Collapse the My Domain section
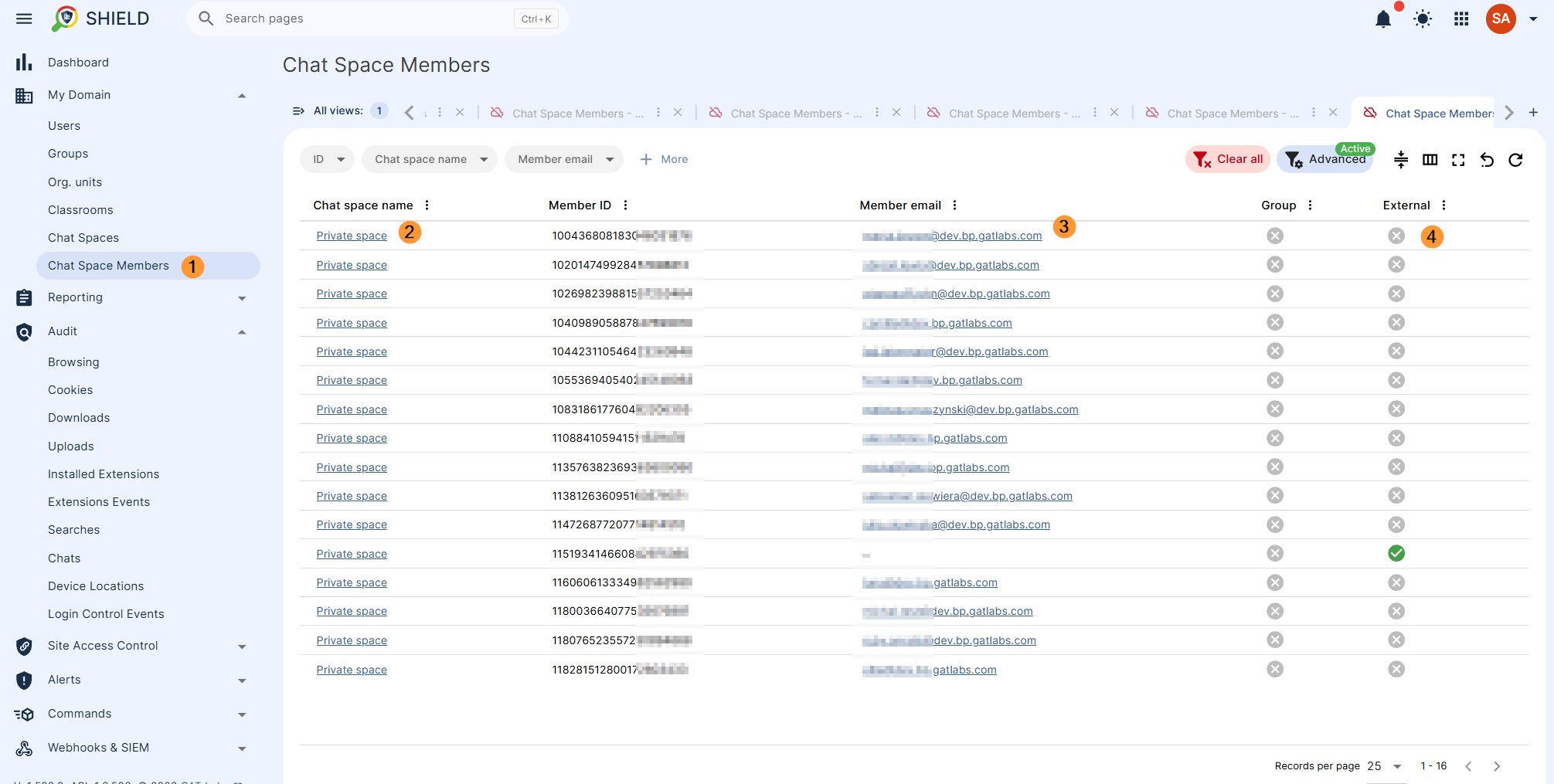Viewport: 1554px width, 784px height. click(242, 95)
